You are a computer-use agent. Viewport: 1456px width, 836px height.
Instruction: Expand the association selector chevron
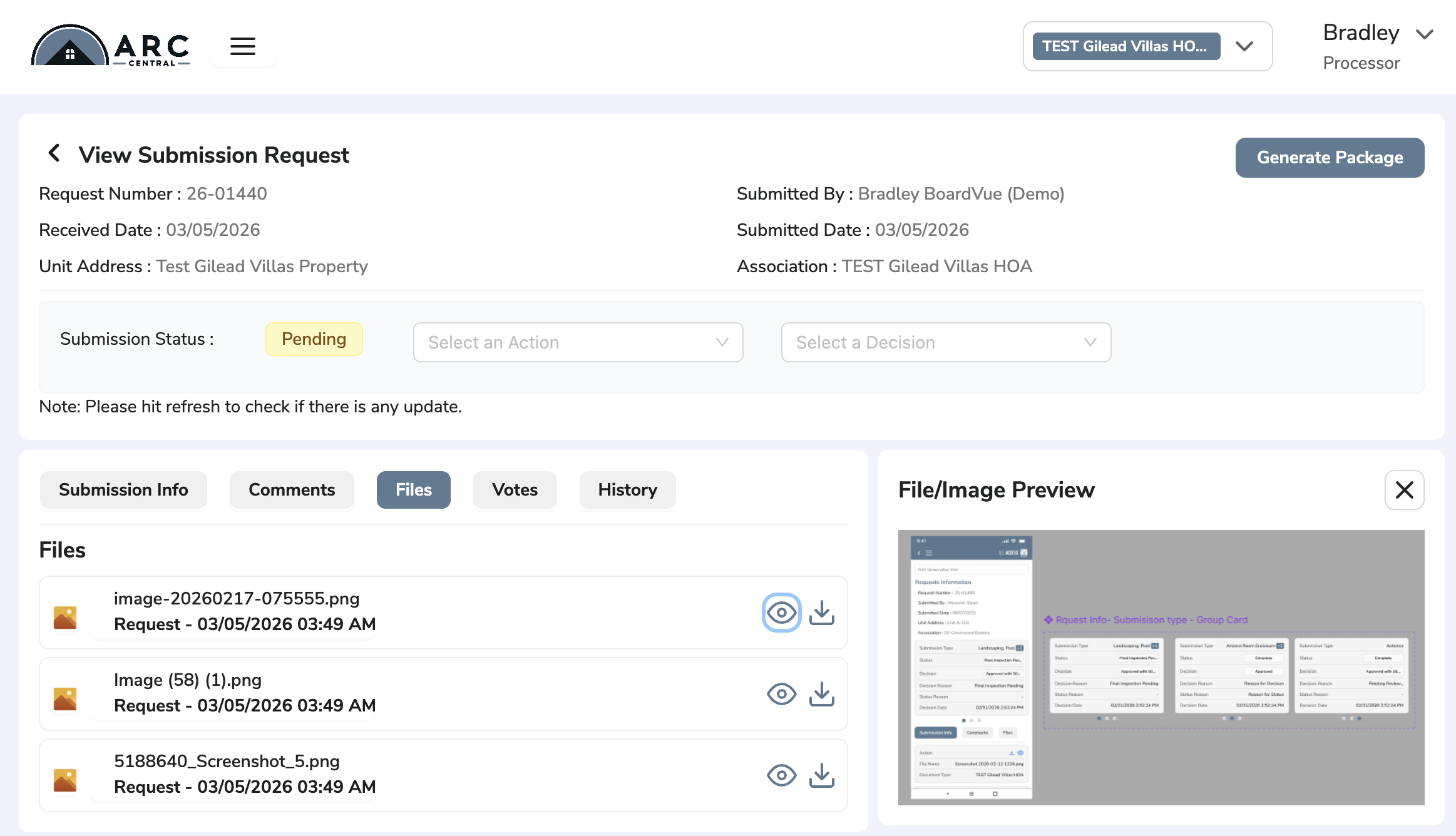1244,46
